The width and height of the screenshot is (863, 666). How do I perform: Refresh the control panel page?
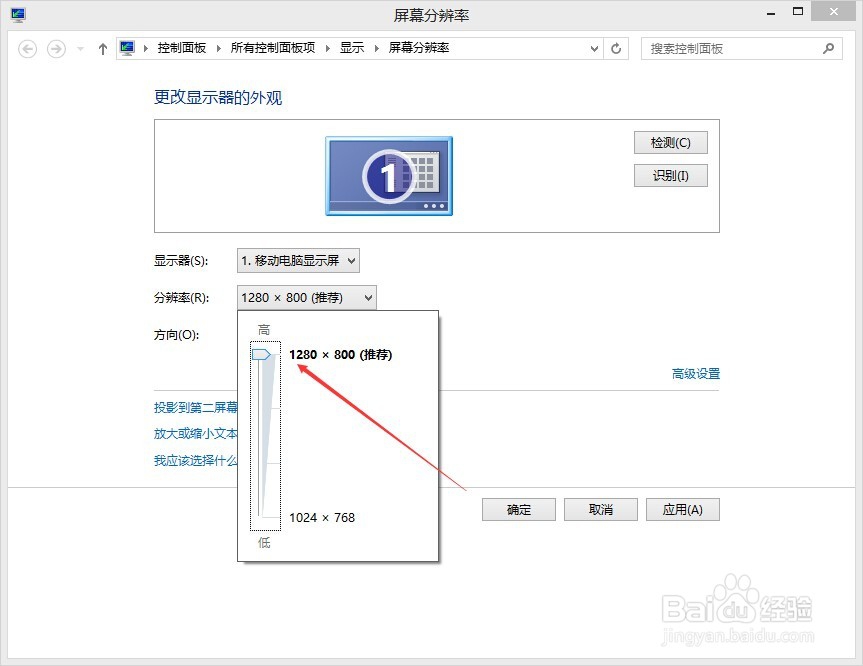click(x=616, y=49)
